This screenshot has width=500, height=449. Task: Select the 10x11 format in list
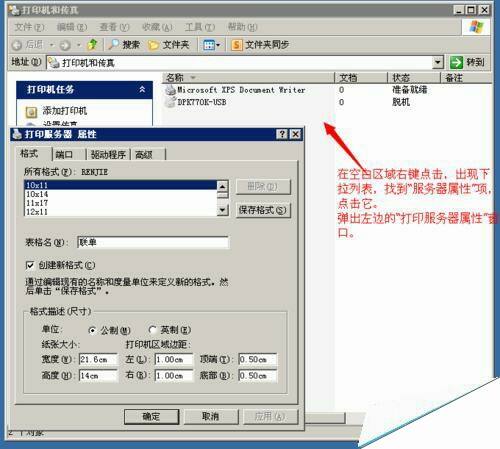point(121,185)
